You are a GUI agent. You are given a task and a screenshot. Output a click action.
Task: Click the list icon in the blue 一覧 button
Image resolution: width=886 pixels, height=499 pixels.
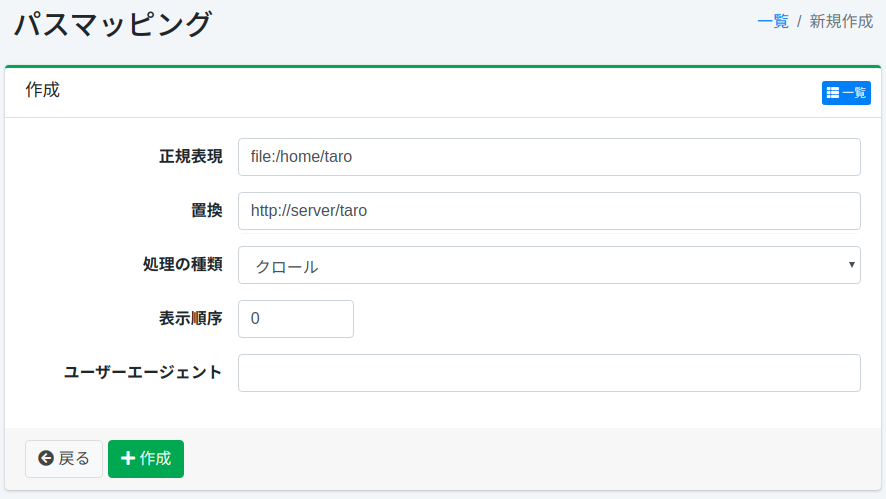(x=833, y=93)
